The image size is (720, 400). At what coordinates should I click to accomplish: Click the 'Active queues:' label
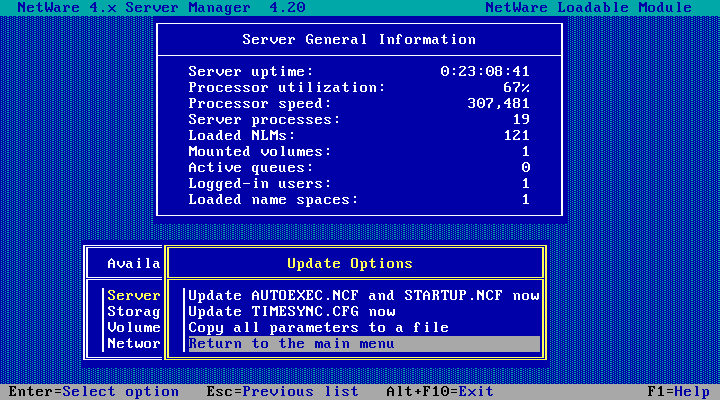coord(251,167)
